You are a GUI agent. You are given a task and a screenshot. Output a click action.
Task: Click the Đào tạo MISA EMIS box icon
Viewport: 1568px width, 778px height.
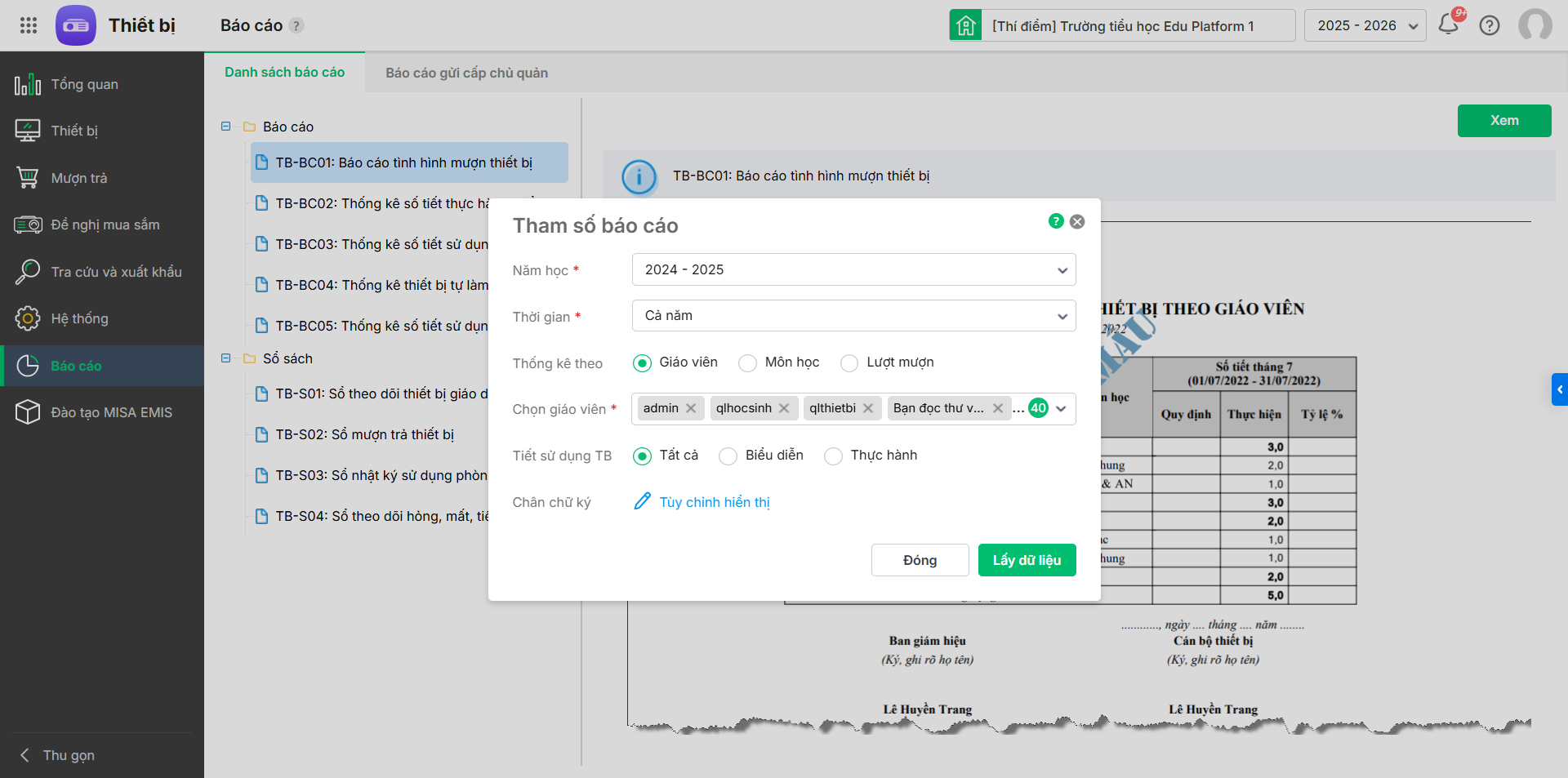click(x=28, y=412)
